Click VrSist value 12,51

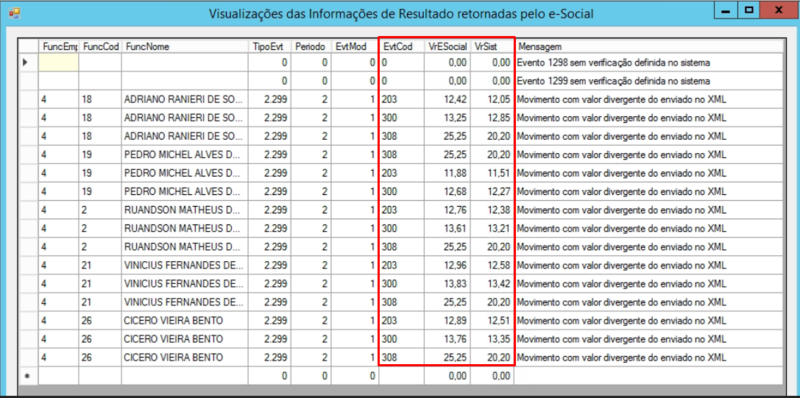click(x=498, y=320)
